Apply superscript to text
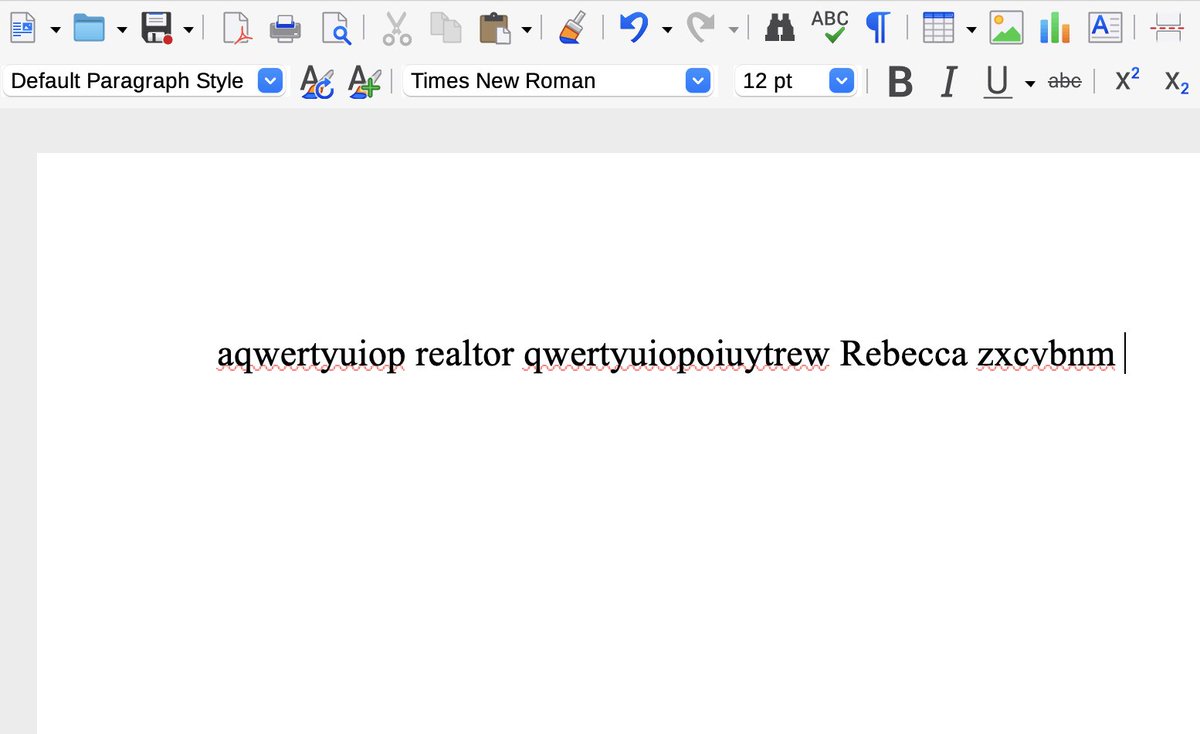 click(1125, 81)
